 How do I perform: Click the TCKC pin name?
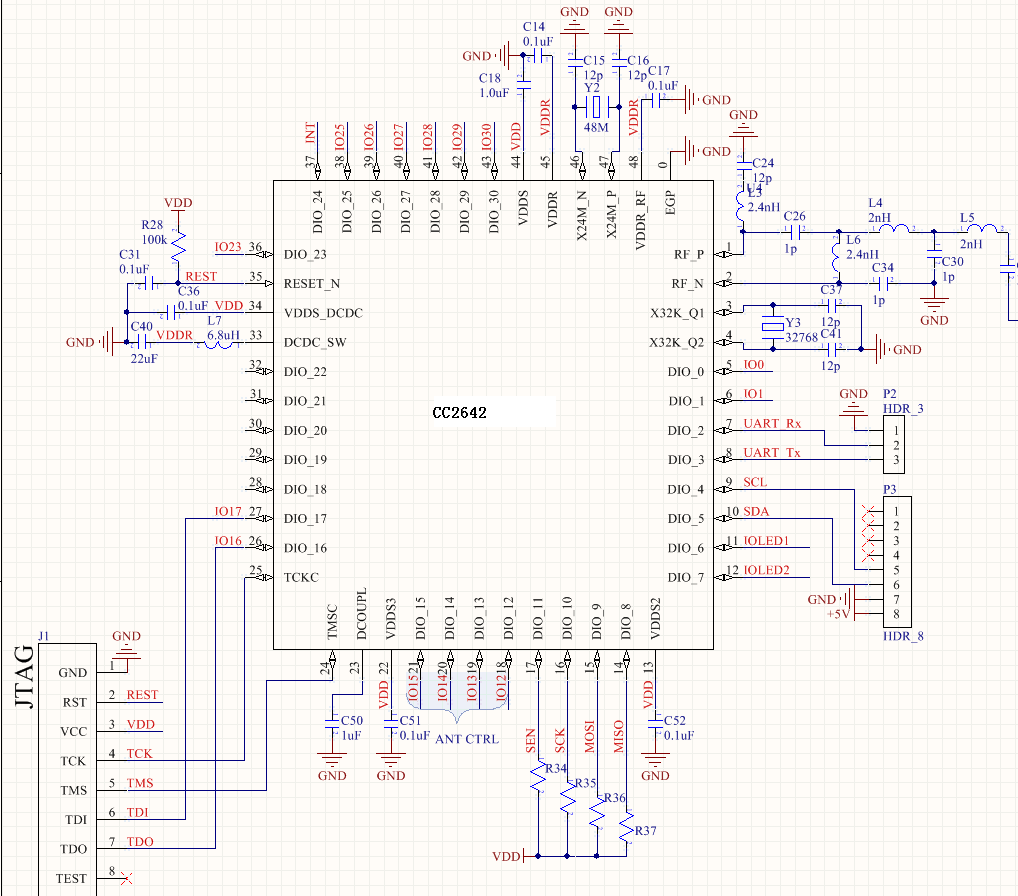click(x=301, y=577)
